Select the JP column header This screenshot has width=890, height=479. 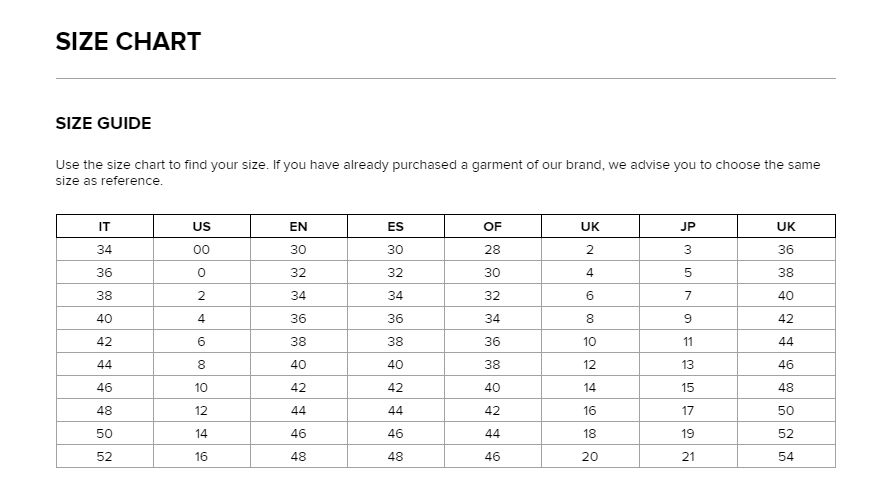point(688,226)
